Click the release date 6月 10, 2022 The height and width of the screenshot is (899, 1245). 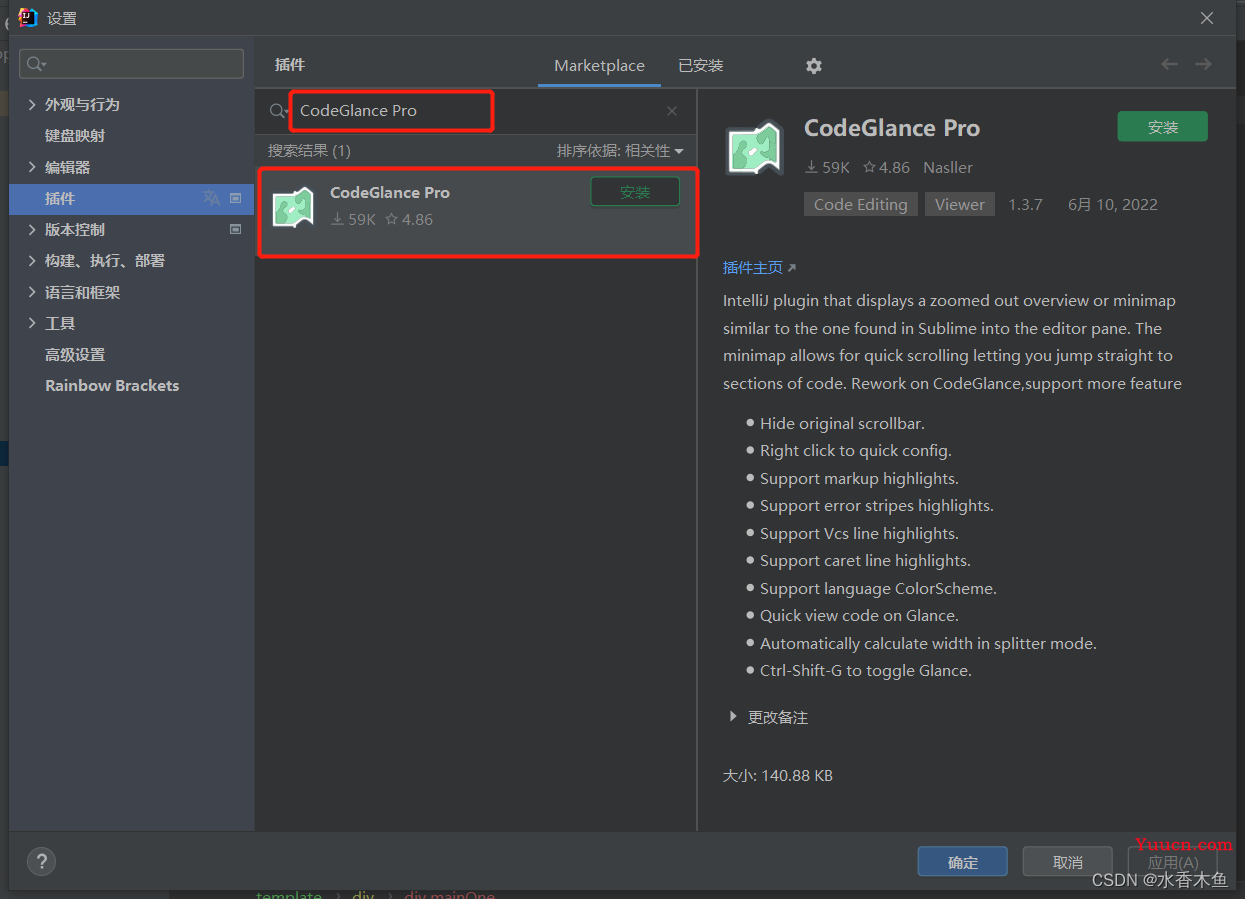[x=1113, y=205]
